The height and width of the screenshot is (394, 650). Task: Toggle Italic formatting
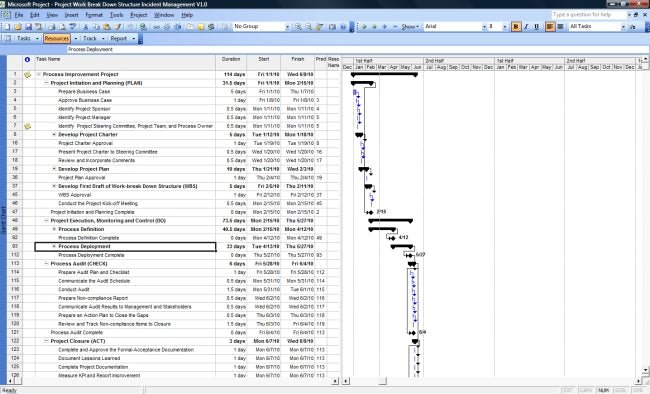click(526, 27)
